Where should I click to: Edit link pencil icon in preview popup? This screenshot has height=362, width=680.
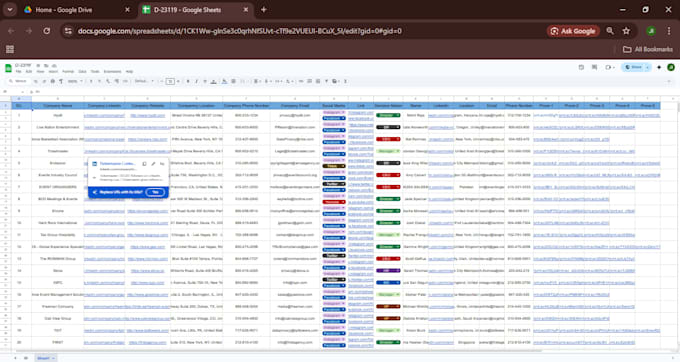(153, 164)
